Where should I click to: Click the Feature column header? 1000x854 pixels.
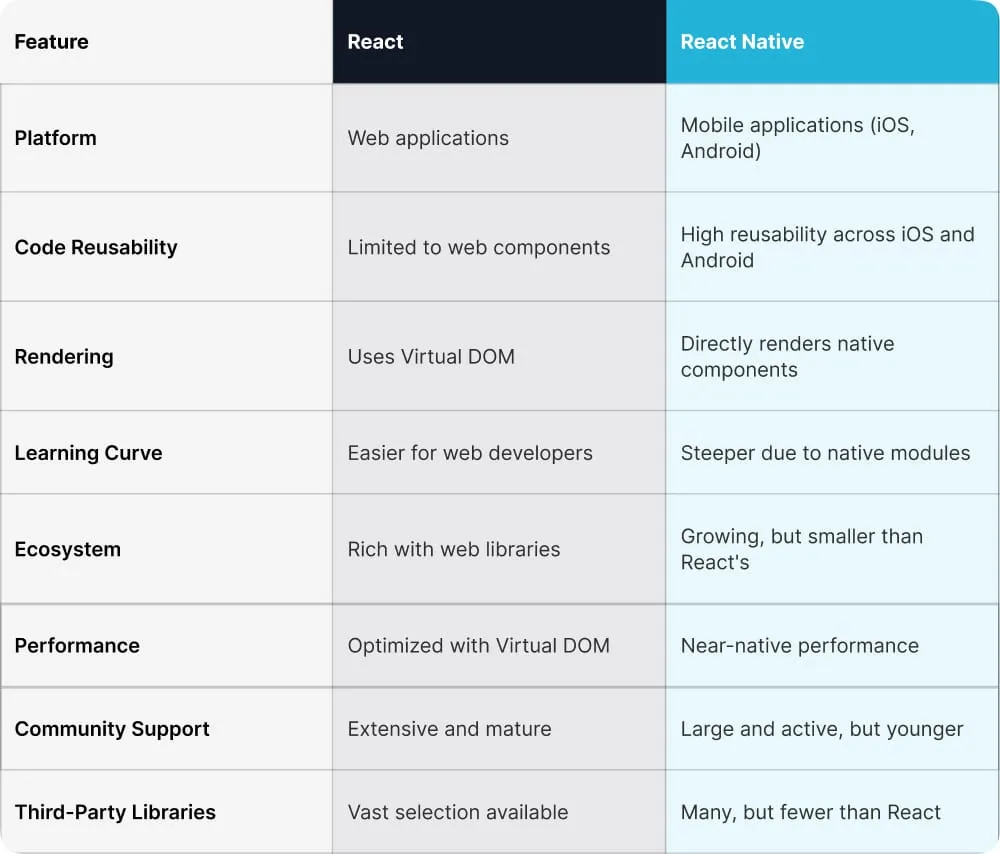click(52, 42)
